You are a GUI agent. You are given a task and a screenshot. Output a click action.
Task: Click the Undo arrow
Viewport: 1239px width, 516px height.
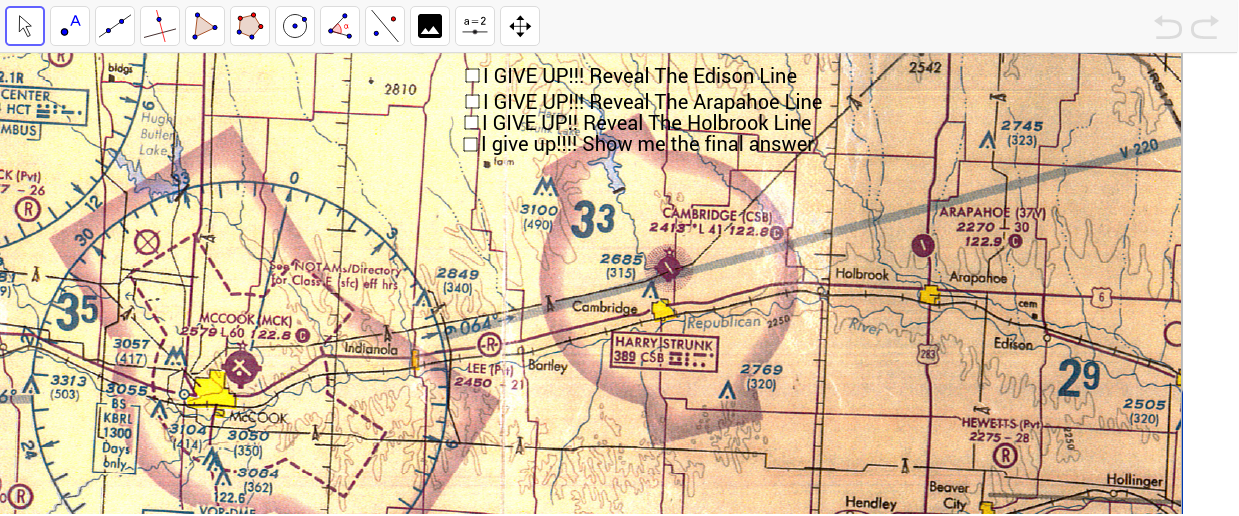pyautogui.click(x=1168, y=27)
